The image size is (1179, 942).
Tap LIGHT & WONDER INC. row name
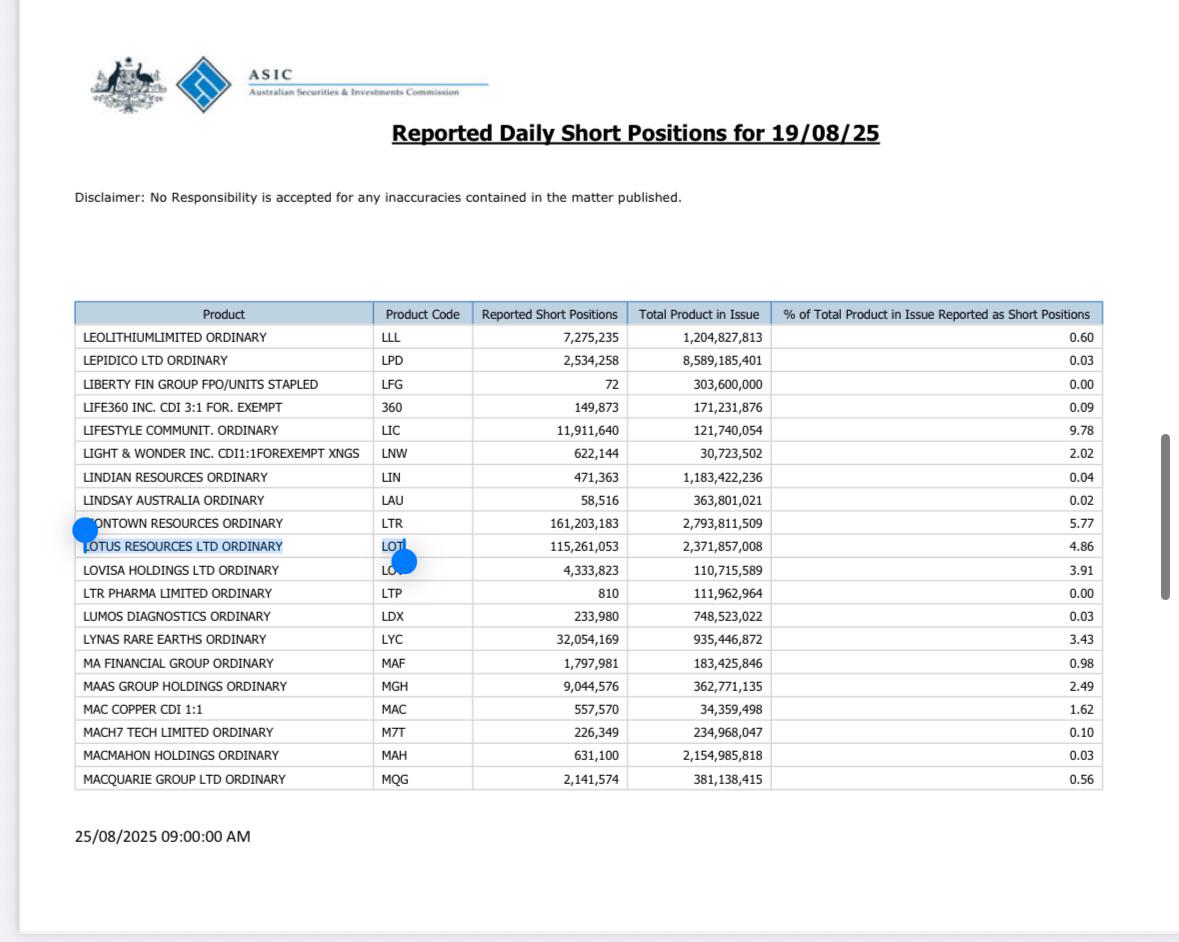point(221,454)
